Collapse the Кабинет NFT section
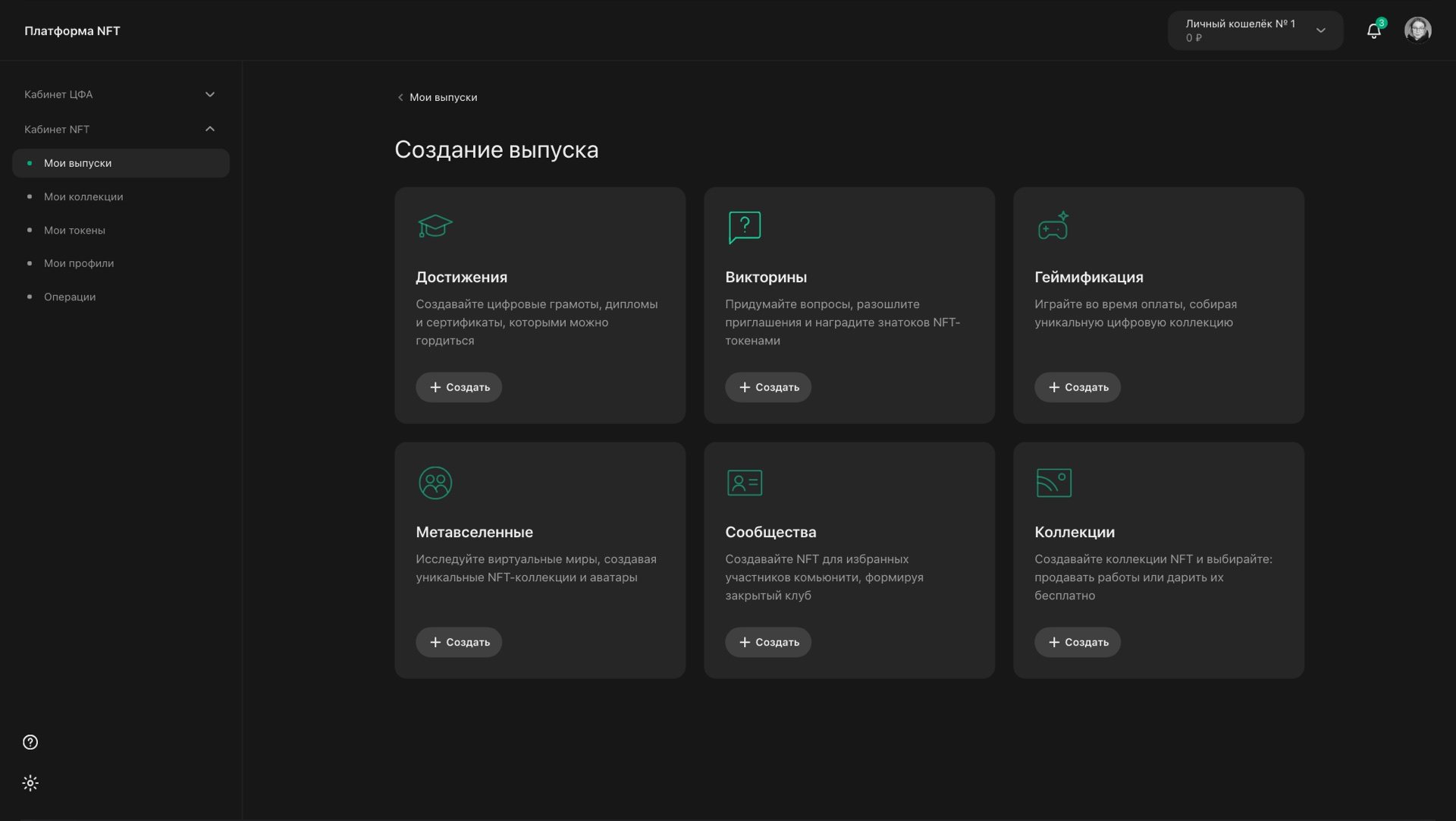This screenshot has width=1456, height=821. [x=121, y=129]
